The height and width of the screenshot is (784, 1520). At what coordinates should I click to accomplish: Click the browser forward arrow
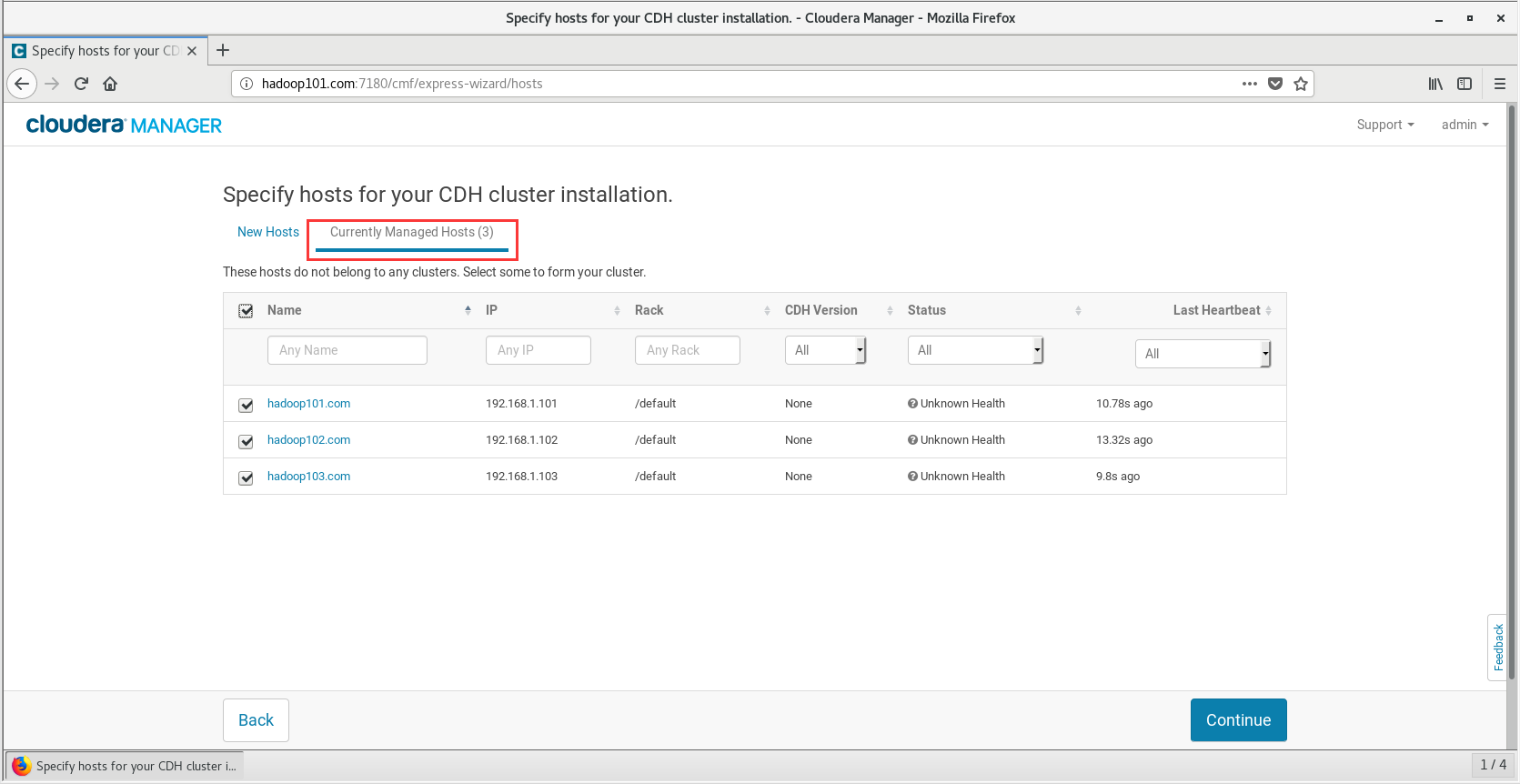[52, 84]
